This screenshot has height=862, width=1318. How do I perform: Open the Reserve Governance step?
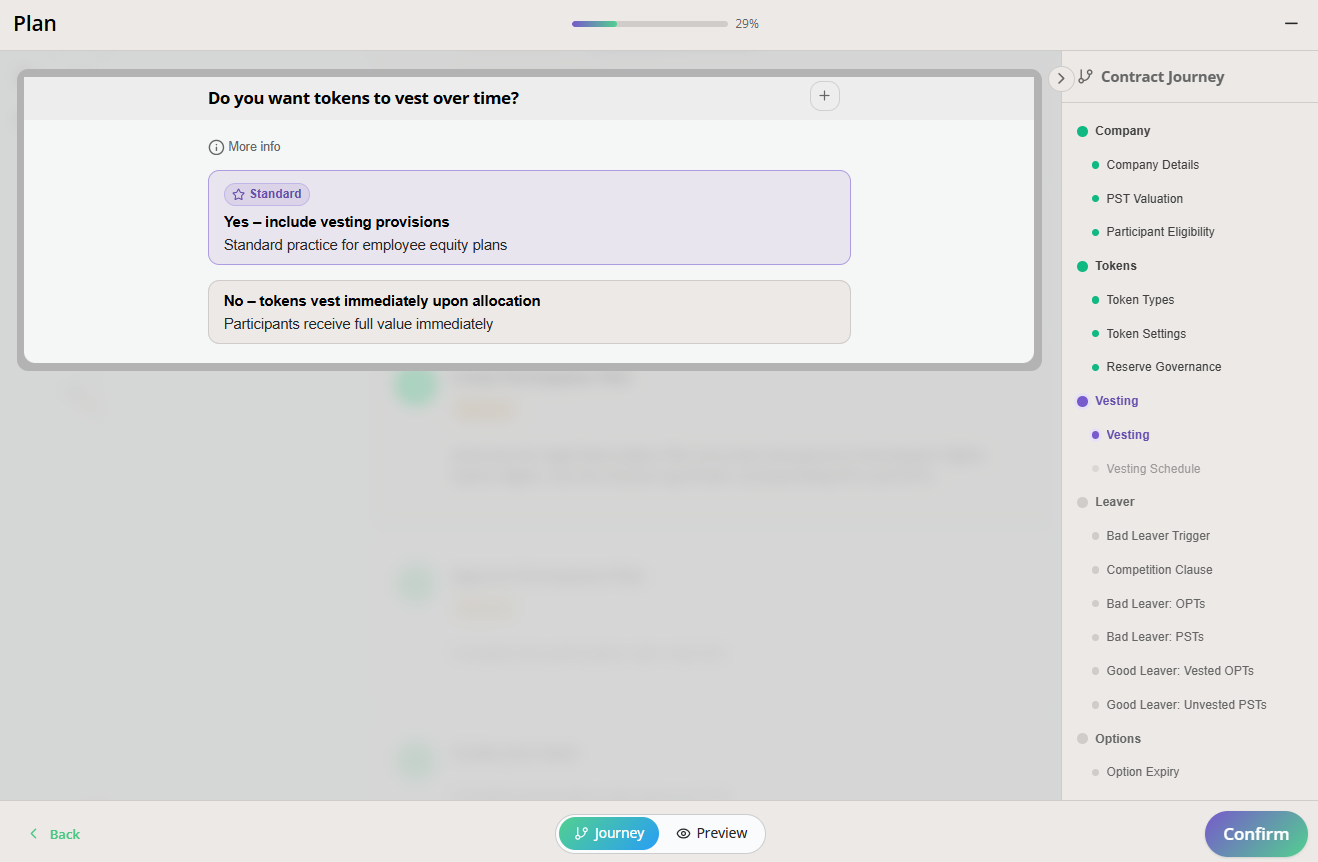(1163, 366)
